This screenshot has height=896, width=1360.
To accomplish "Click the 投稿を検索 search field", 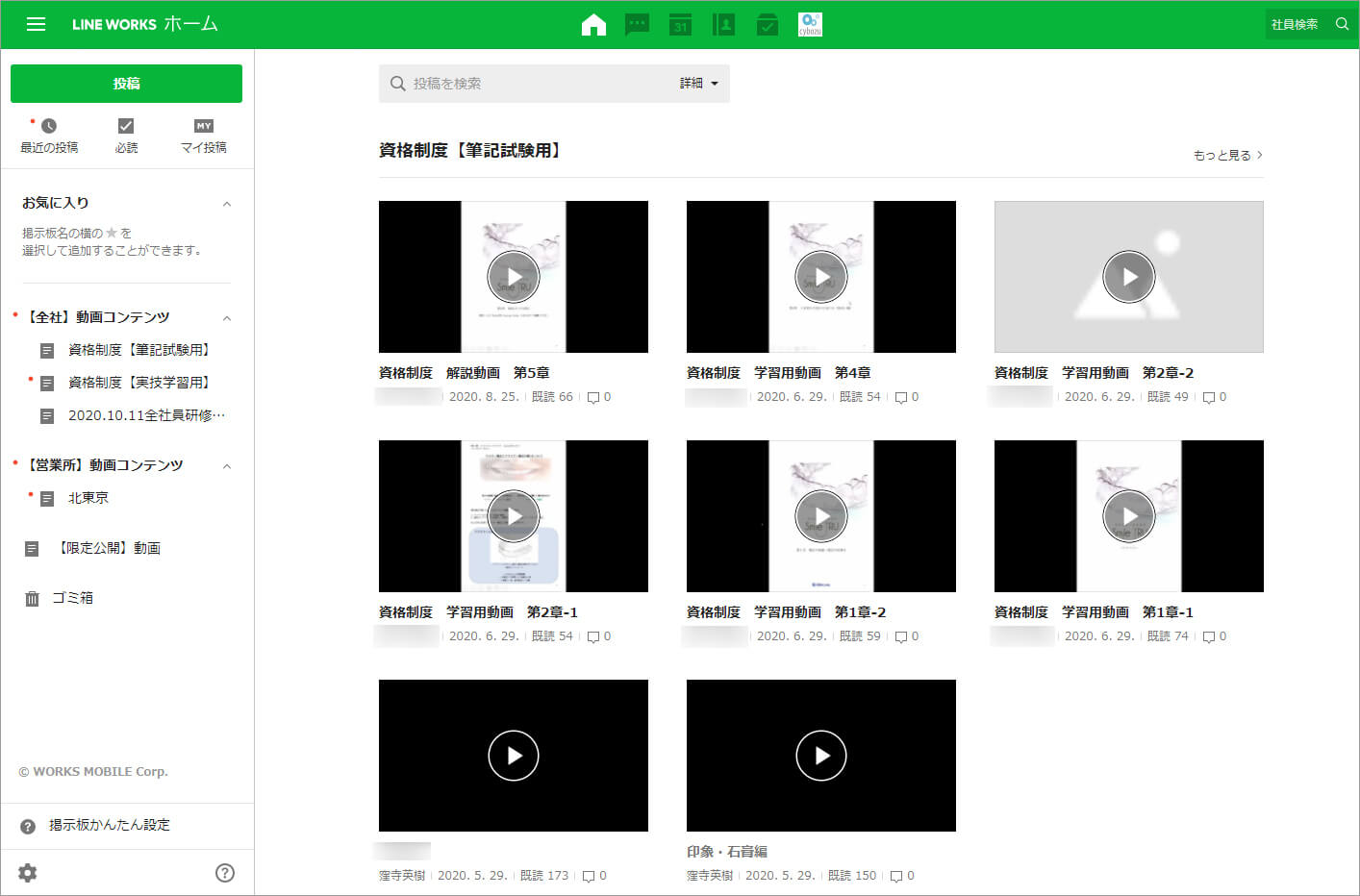I will click(539, 84).
